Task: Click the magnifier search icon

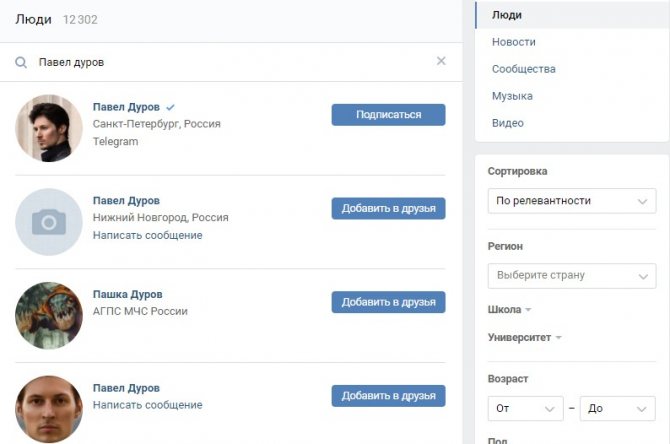Action: [x=21, y=62]
